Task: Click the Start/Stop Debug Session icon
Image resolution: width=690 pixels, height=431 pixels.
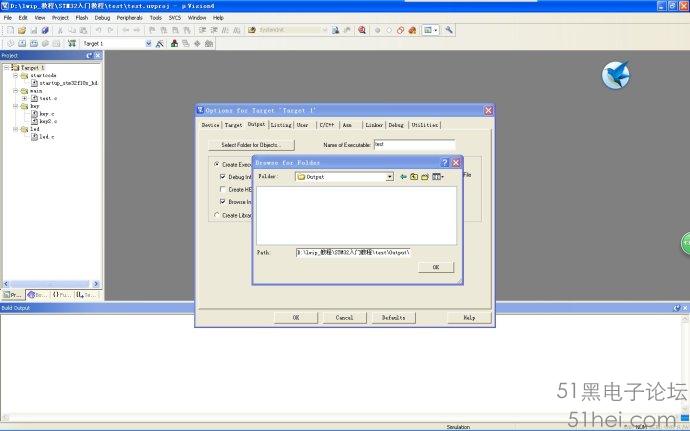Action: point(362,30)
